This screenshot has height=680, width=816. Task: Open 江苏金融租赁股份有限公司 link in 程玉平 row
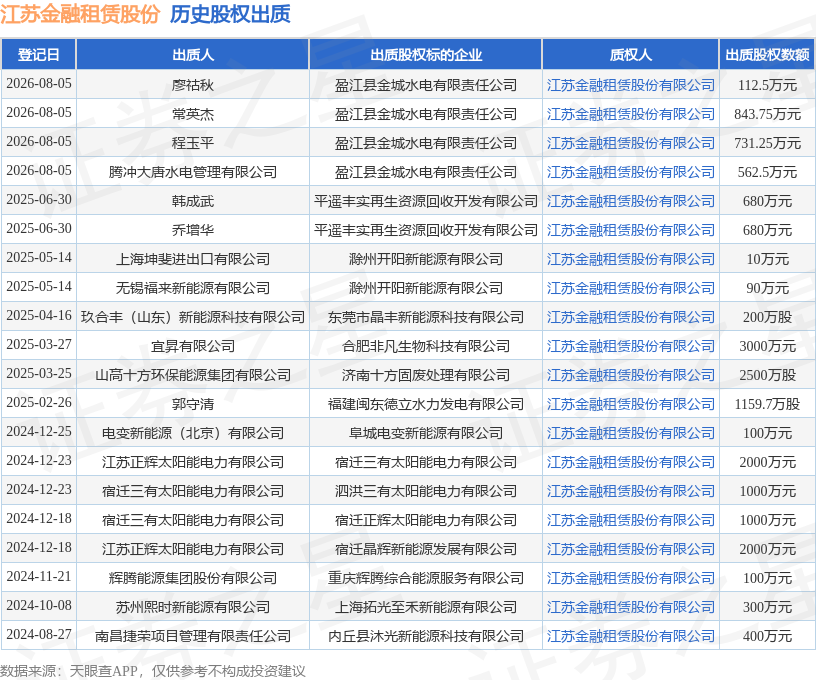(x=631, y=143)
